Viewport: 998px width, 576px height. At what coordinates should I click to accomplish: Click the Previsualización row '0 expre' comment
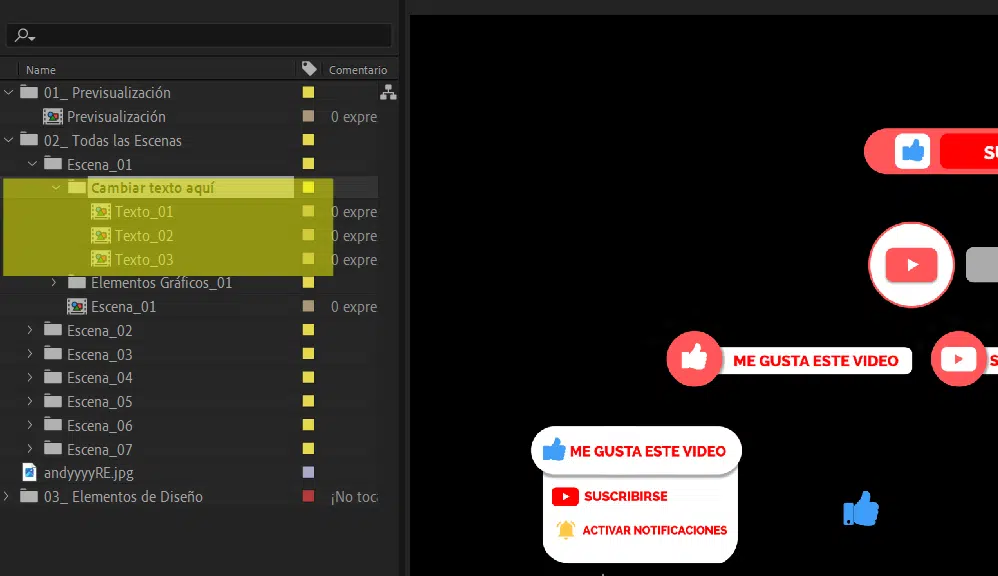354,117
